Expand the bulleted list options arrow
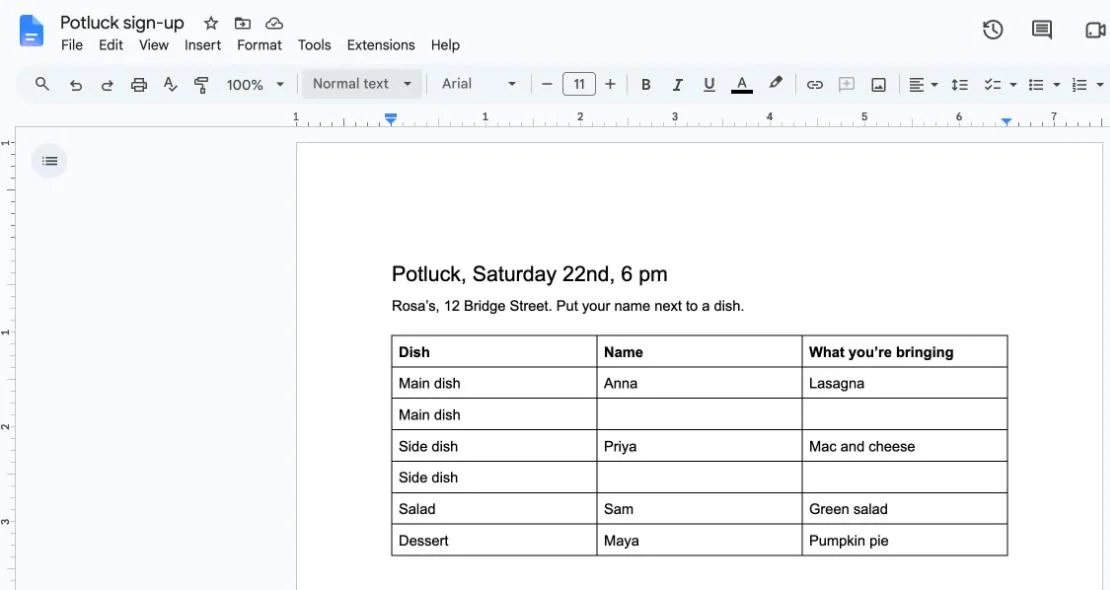This screenshot has height=590, width=1110. point(1056,85)
